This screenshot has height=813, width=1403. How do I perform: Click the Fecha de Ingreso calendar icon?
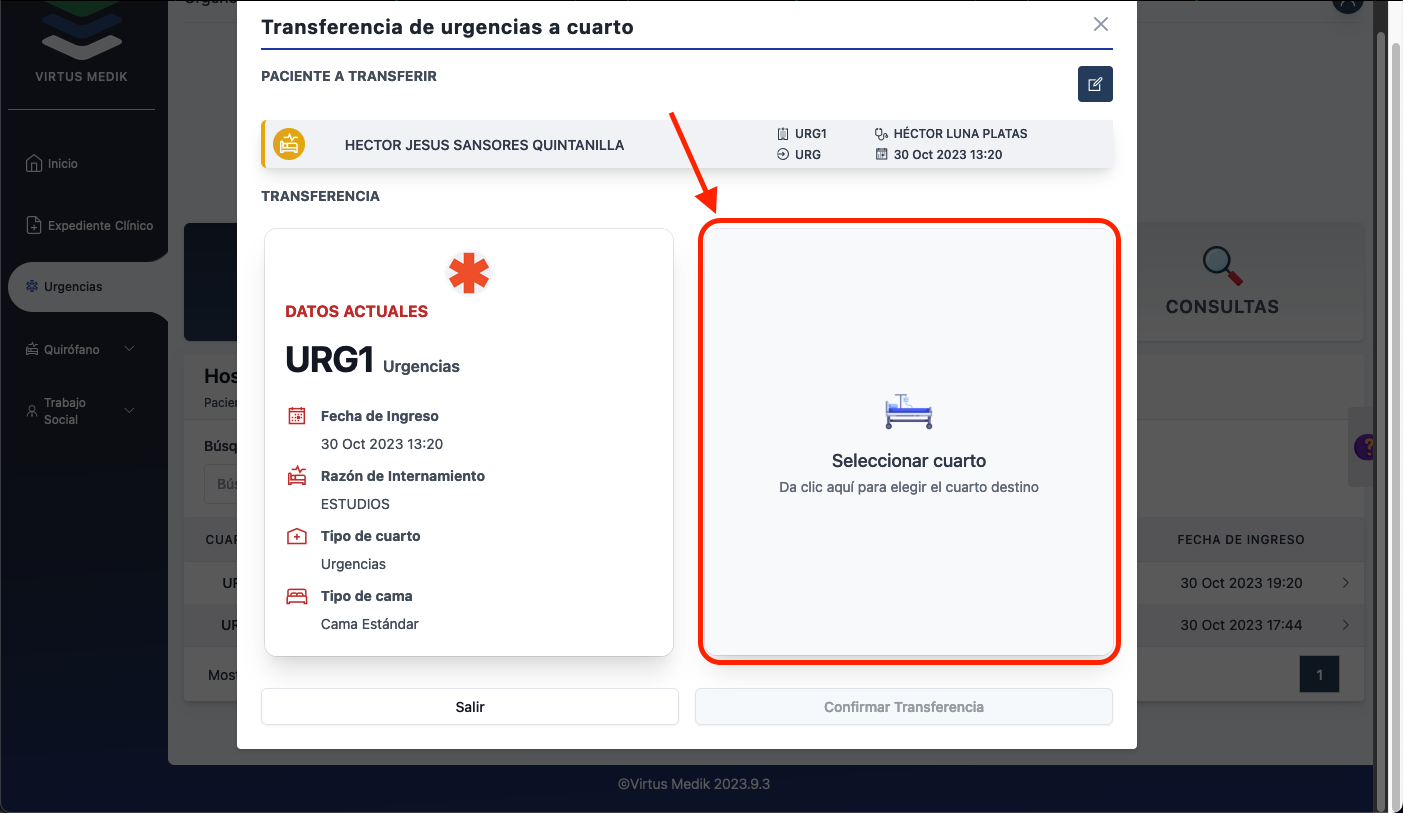tap(297, 416)
